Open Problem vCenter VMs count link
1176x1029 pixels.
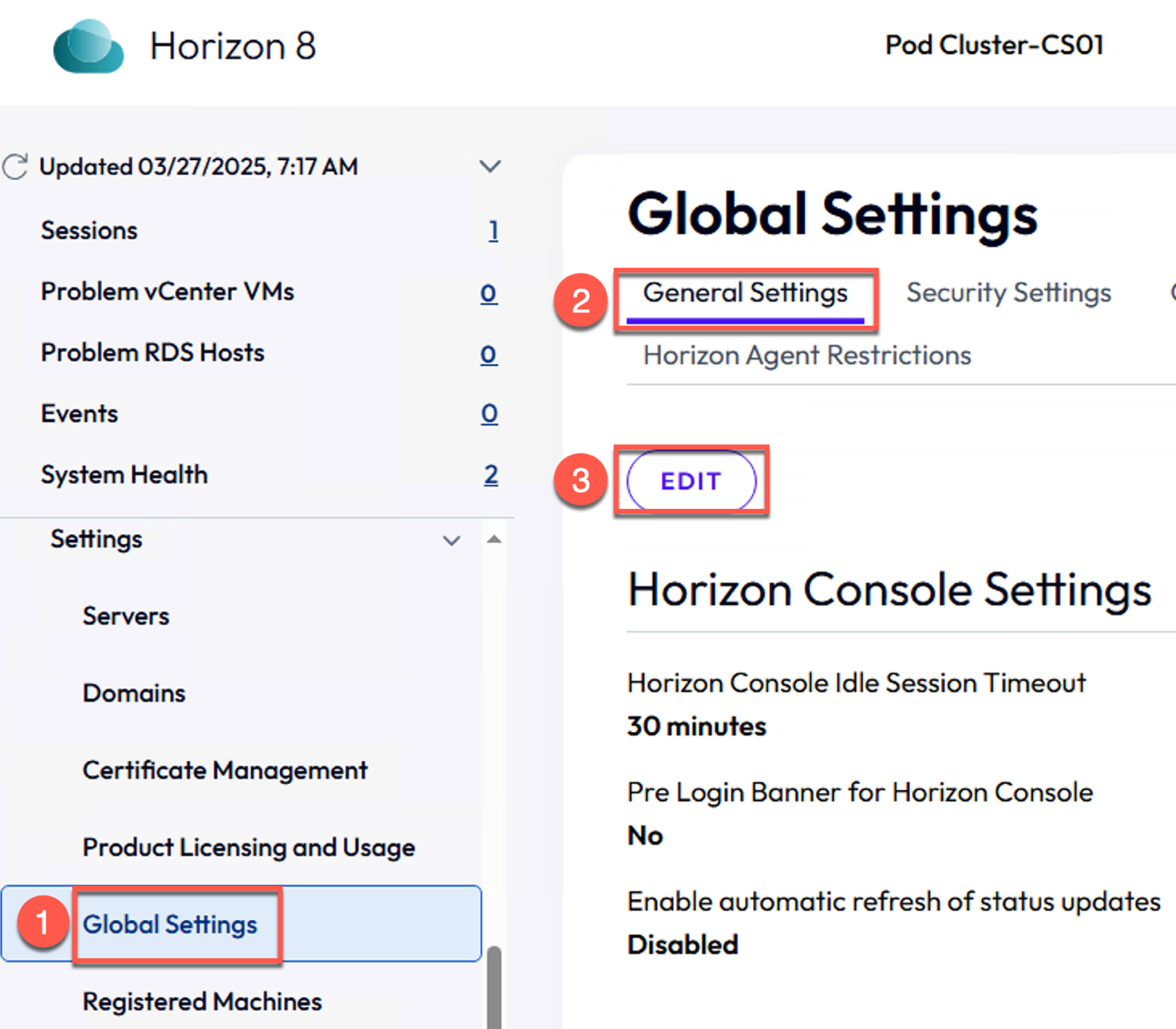488,293
